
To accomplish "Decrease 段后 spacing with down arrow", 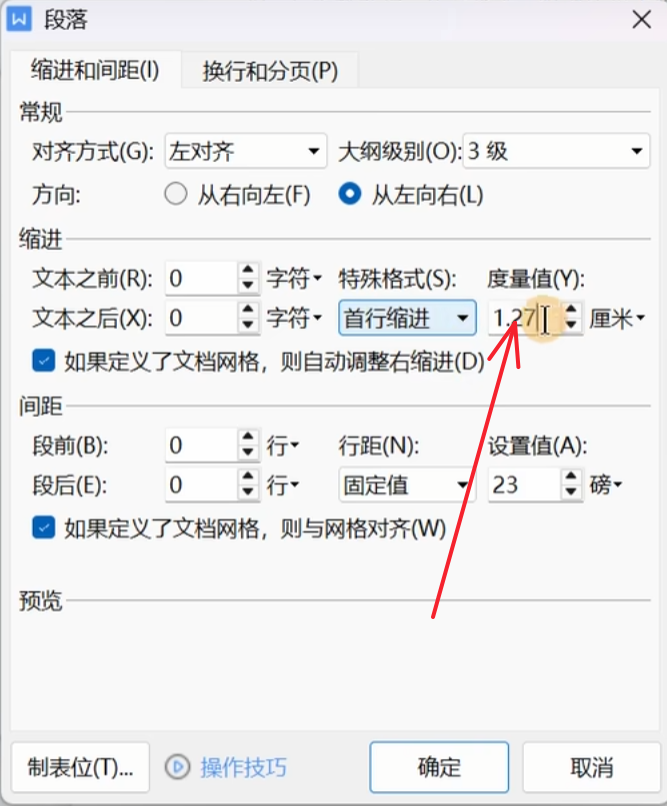I will 248,492.
